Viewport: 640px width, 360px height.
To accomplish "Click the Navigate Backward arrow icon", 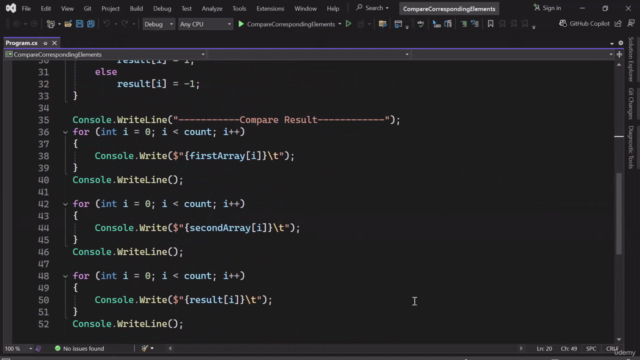I will pos(16,24).
